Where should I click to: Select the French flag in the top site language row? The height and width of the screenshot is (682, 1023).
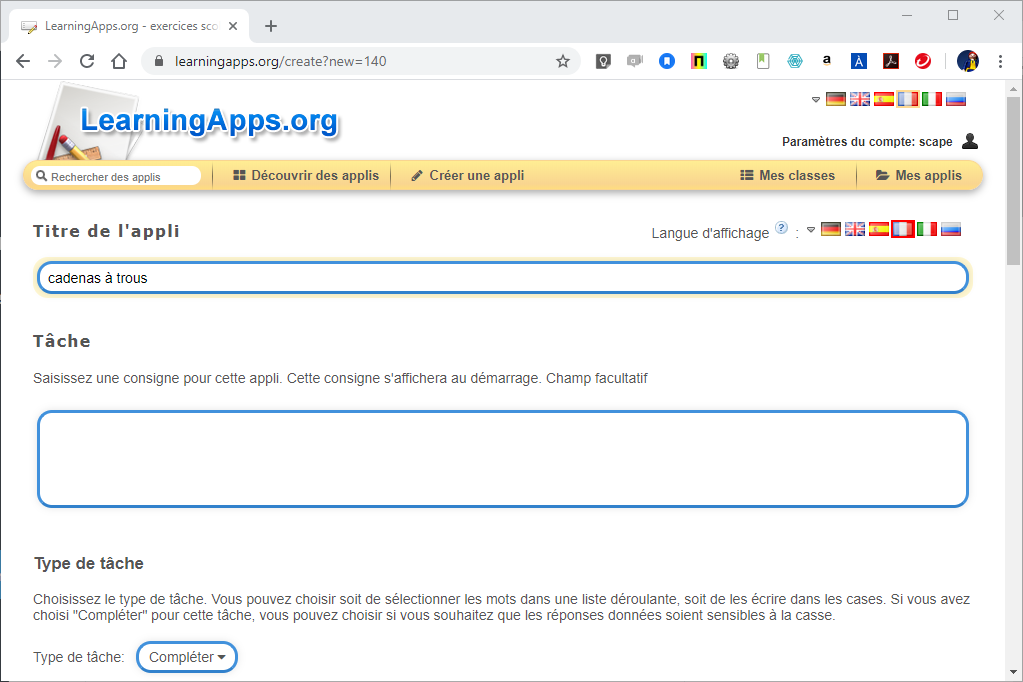point(908,99)
